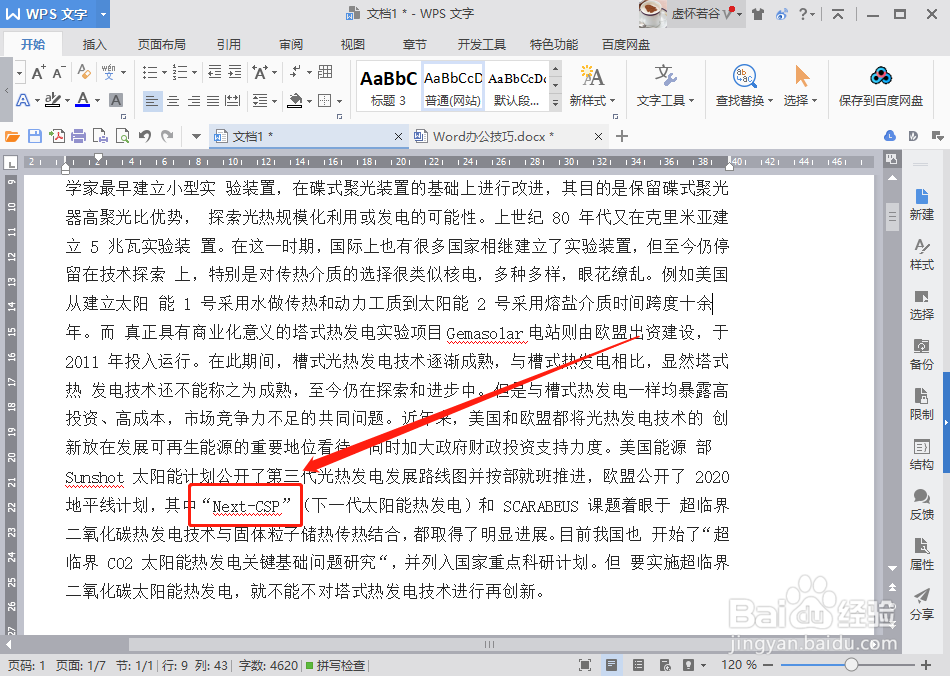Image resolution: width=950 pixels, height=676 pixels.
Task: Click the zoom slider handle
Action: click(851, 664)
